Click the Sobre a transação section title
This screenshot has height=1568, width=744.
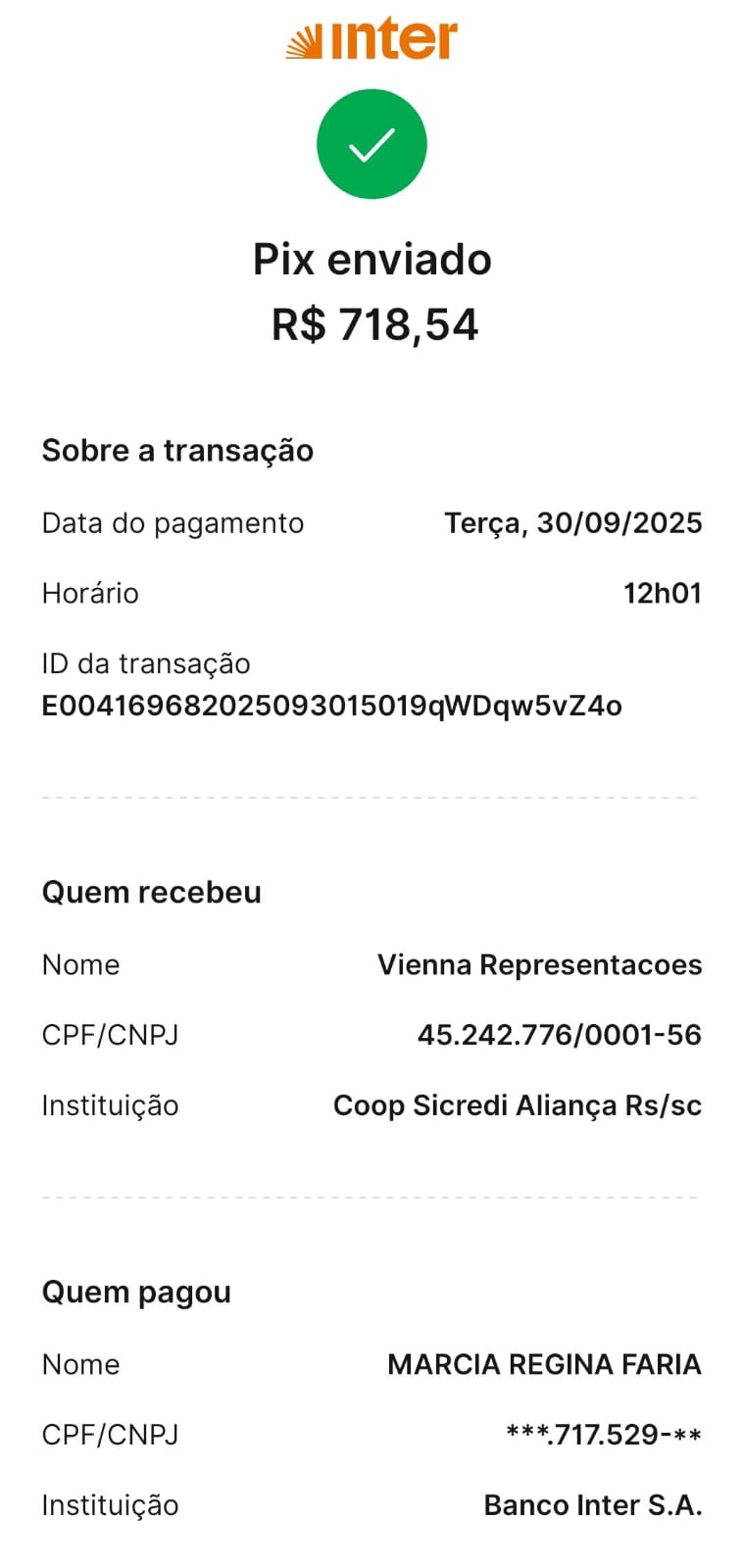click(177, 450)
